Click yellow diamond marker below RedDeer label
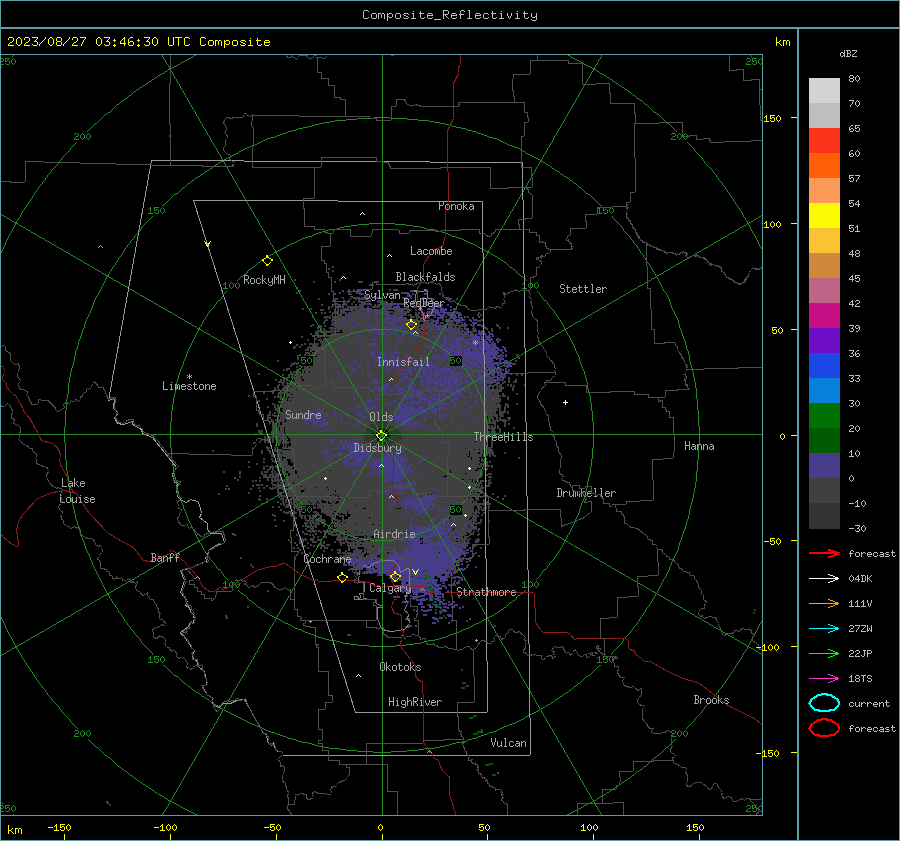Screen dimensions: 900x841 (x=411, y=325)
